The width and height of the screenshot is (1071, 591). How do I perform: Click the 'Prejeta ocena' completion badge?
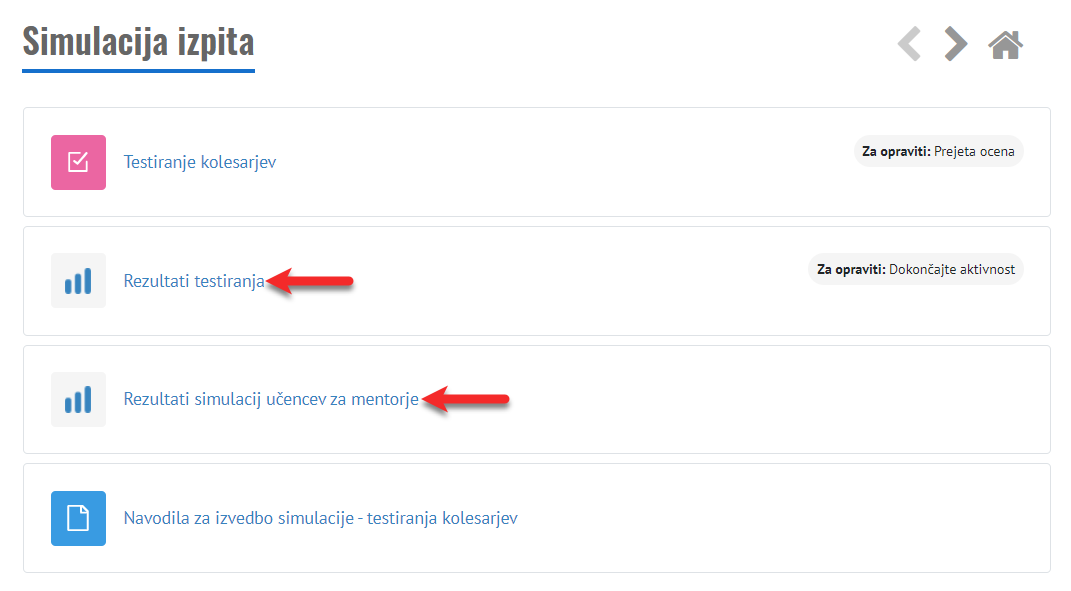coord(938,151)
